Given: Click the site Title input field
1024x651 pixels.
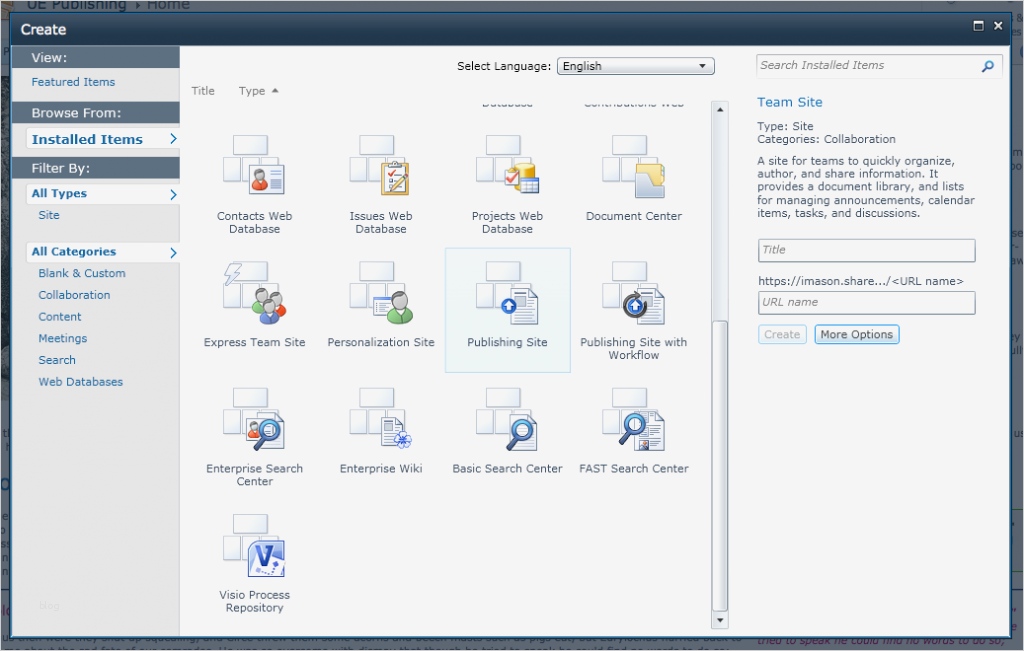Looking at the screenshot, I should (866, 250).
